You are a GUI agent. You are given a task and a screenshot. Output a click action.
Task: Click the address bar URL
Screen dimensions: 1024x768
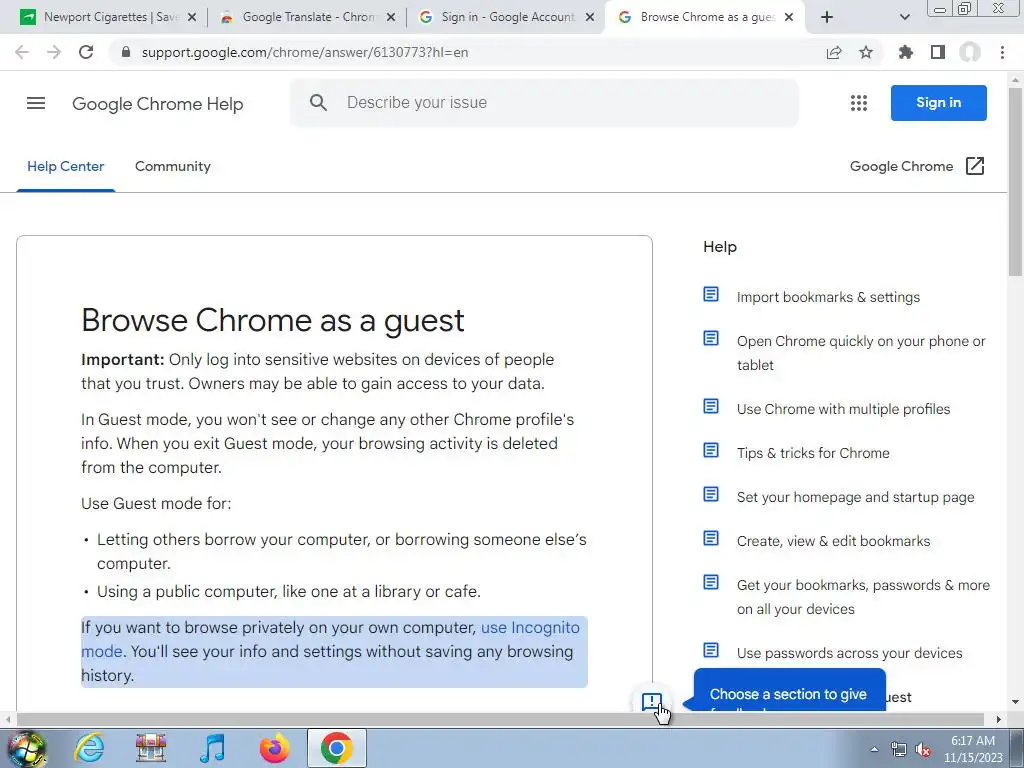click(304, 52)
